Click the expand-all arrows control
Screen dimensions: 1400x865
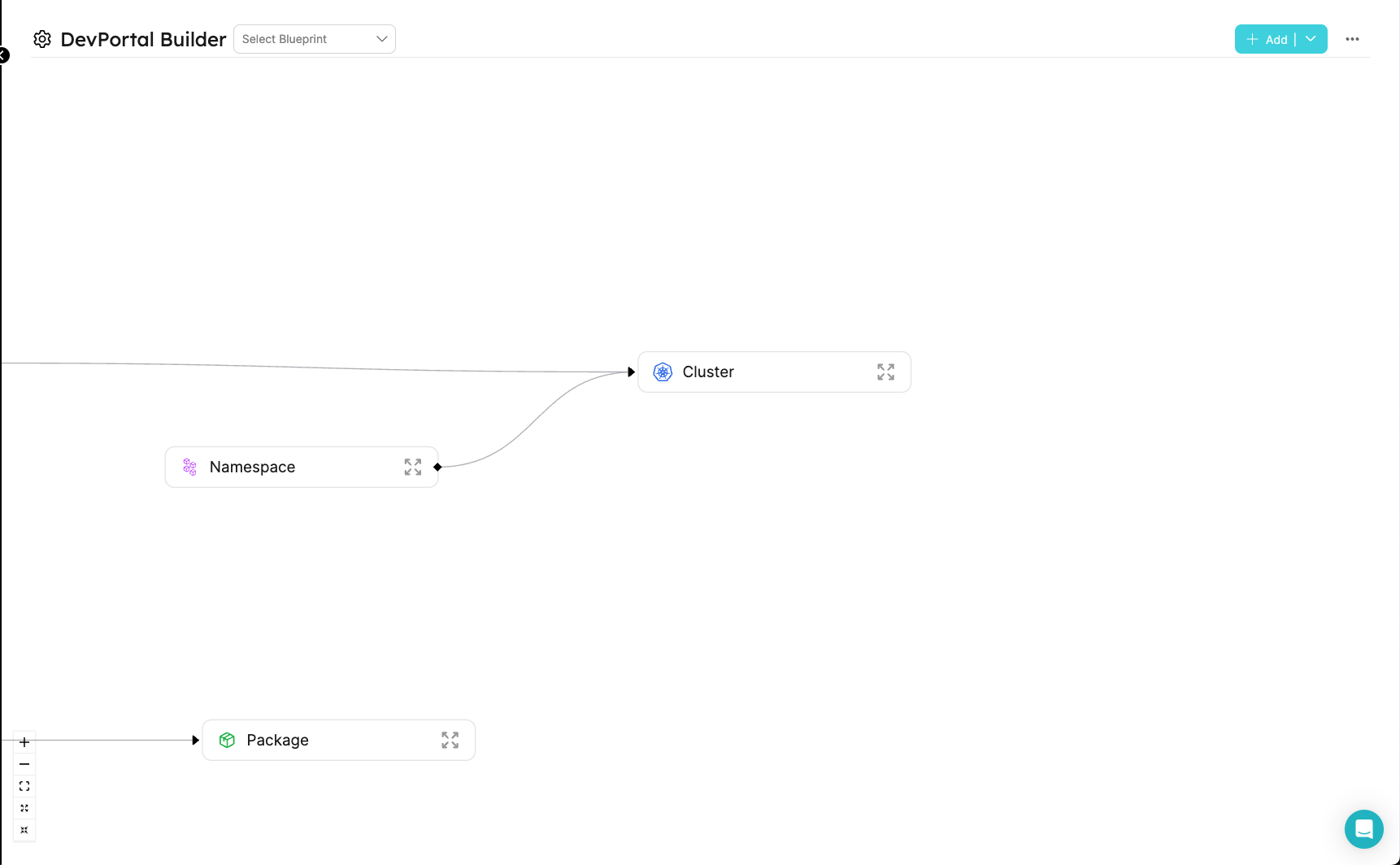click(24, 808)
